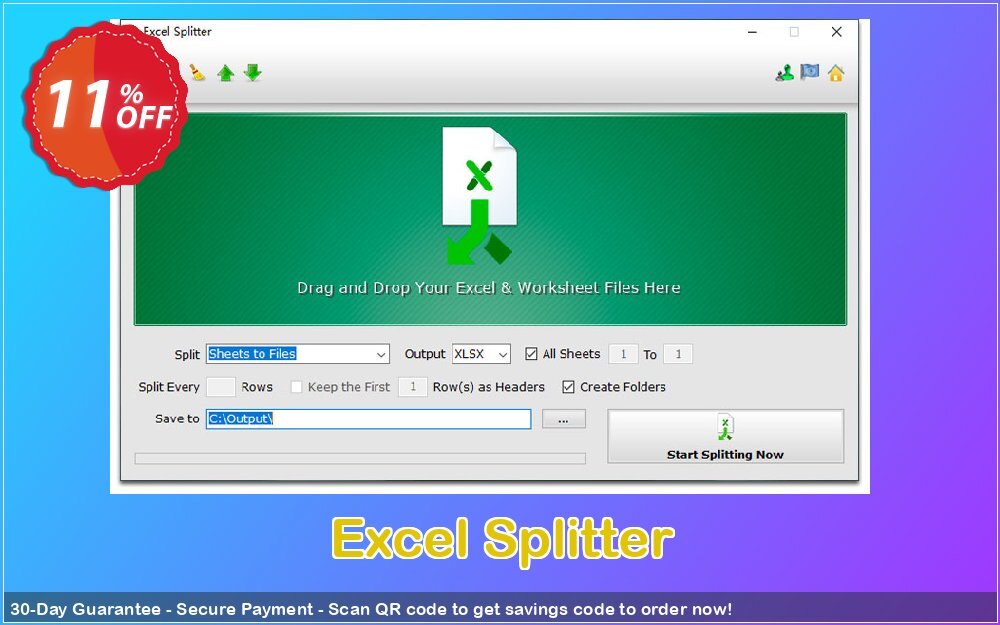Viewport: 1000px width, 625px height.
Task: Toggle the All Sheets checkbox
Action: tap(531, 354)
